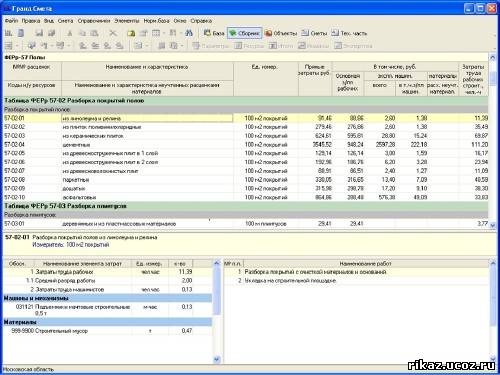The width and height of the screenshot is (500, 375).
Task: Open dropdown arrow left of binoculars icon
Action: tap(181, 33)
